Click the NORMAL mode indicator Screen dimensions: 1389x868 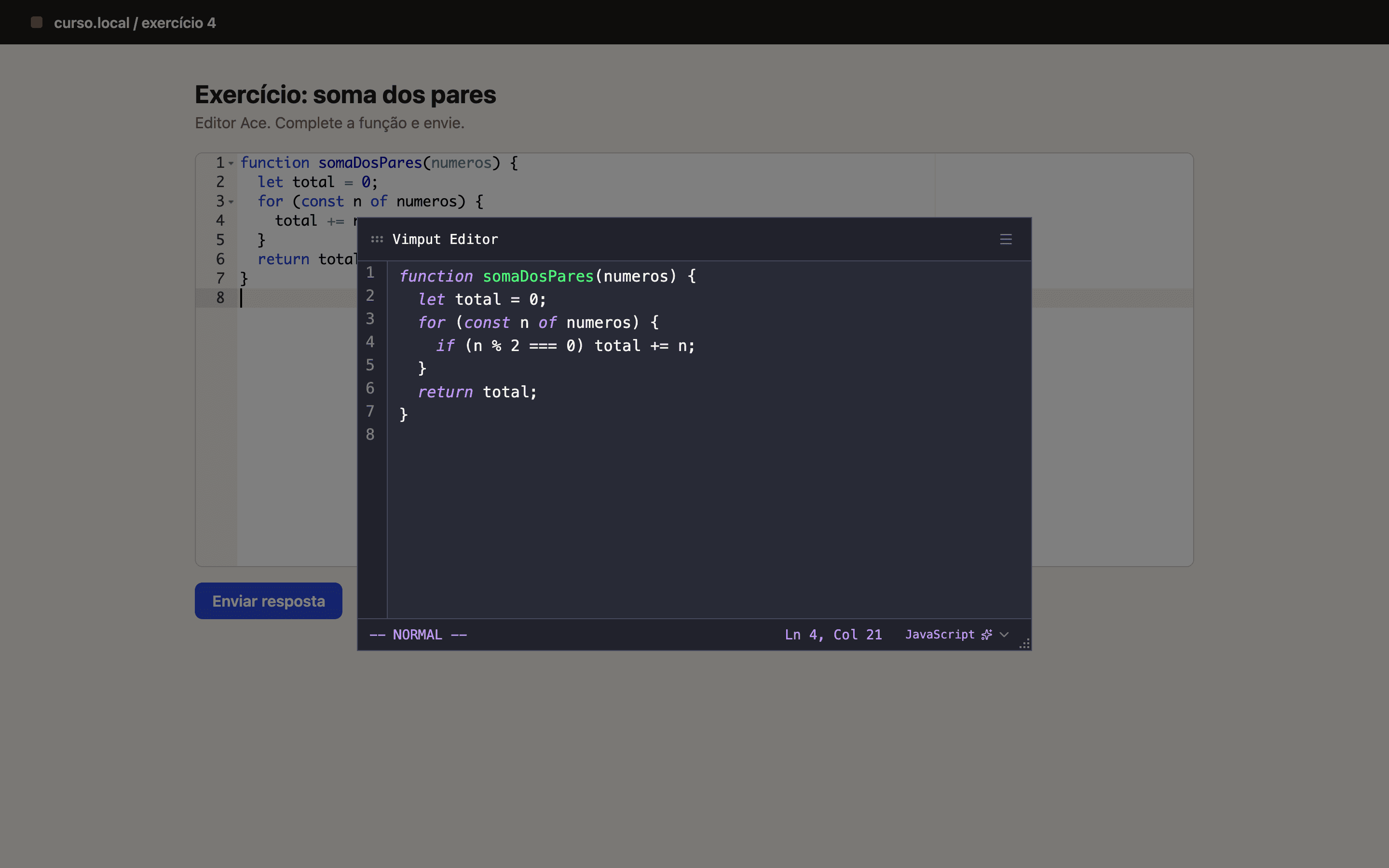pyautogui.click(x=418, y=634)
